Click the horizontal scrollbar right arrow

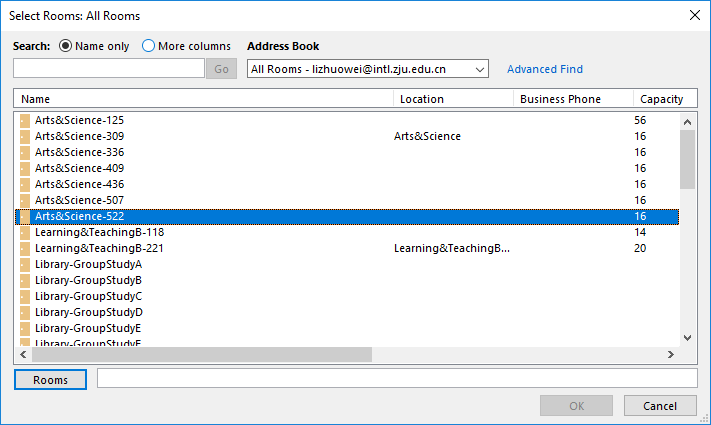pos(671,355)
